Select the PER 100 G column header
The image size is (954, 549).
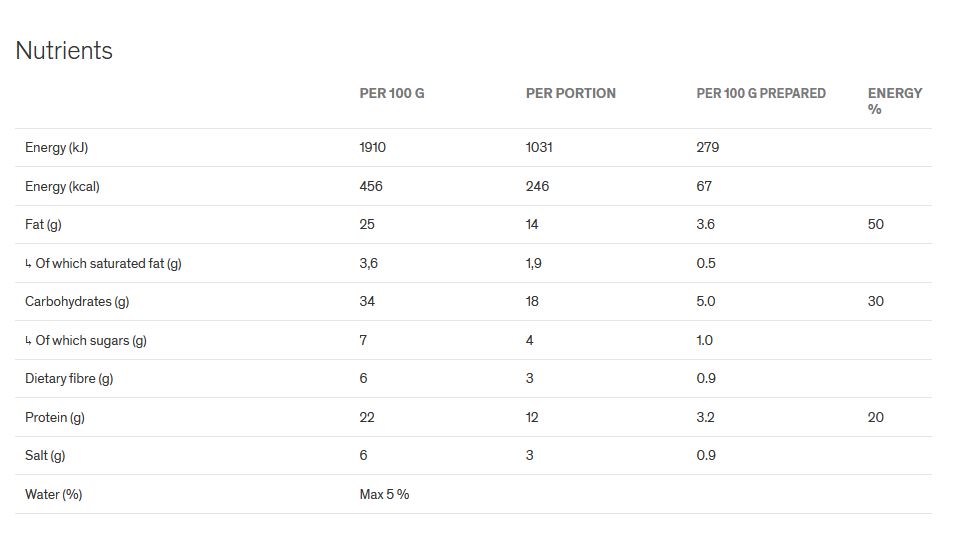(392, 93)
